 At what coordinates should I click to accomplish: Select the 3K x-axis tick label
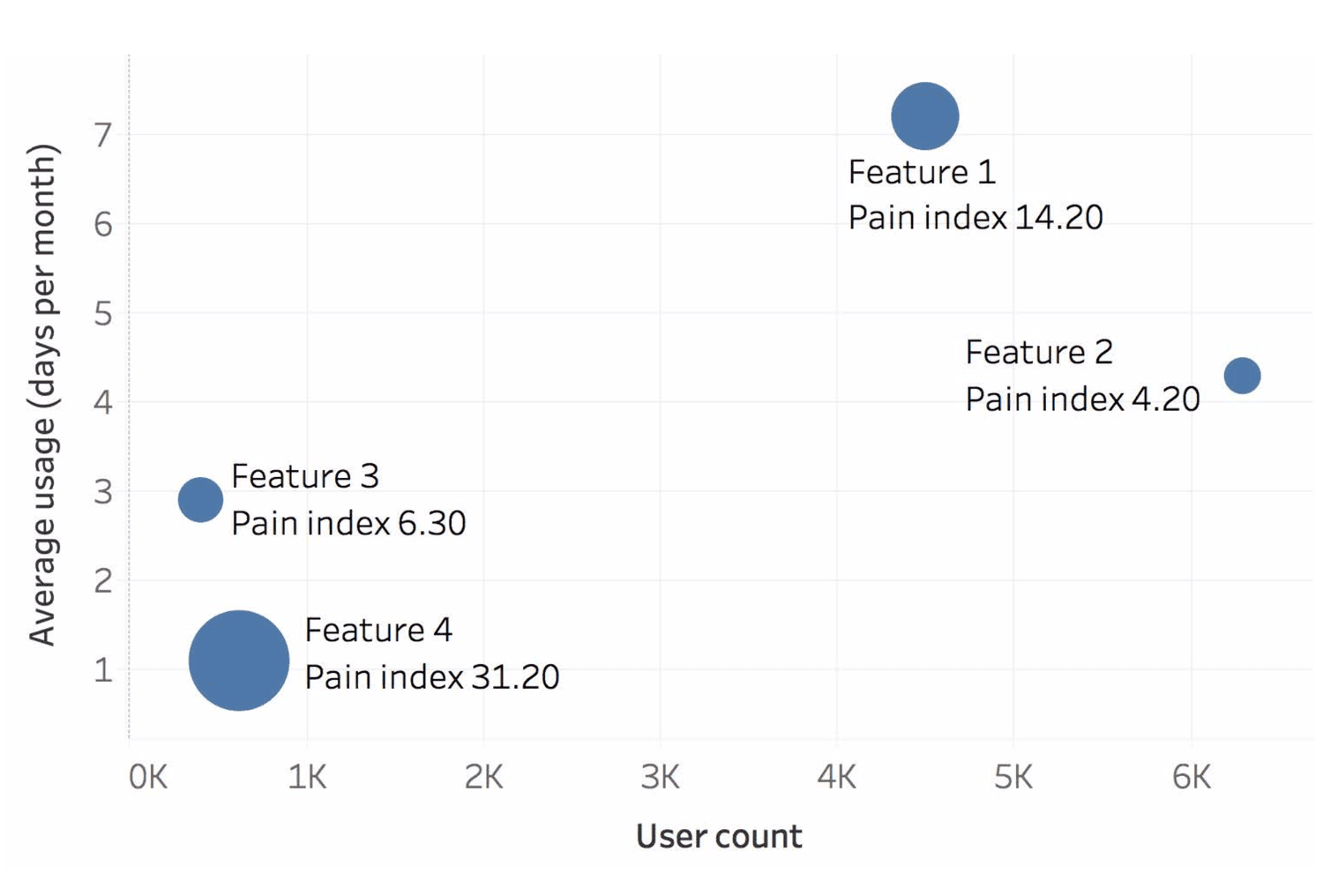(x=660, y=777)
